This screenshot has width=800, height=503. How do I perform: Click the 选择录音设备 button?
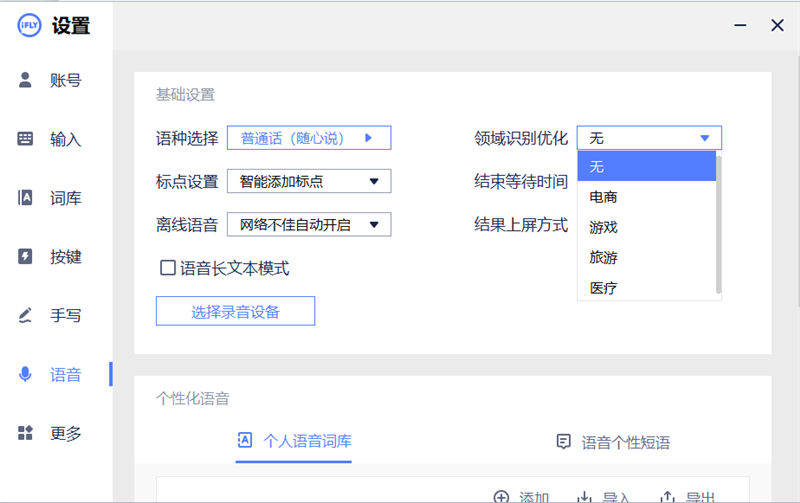pos(235,312)
